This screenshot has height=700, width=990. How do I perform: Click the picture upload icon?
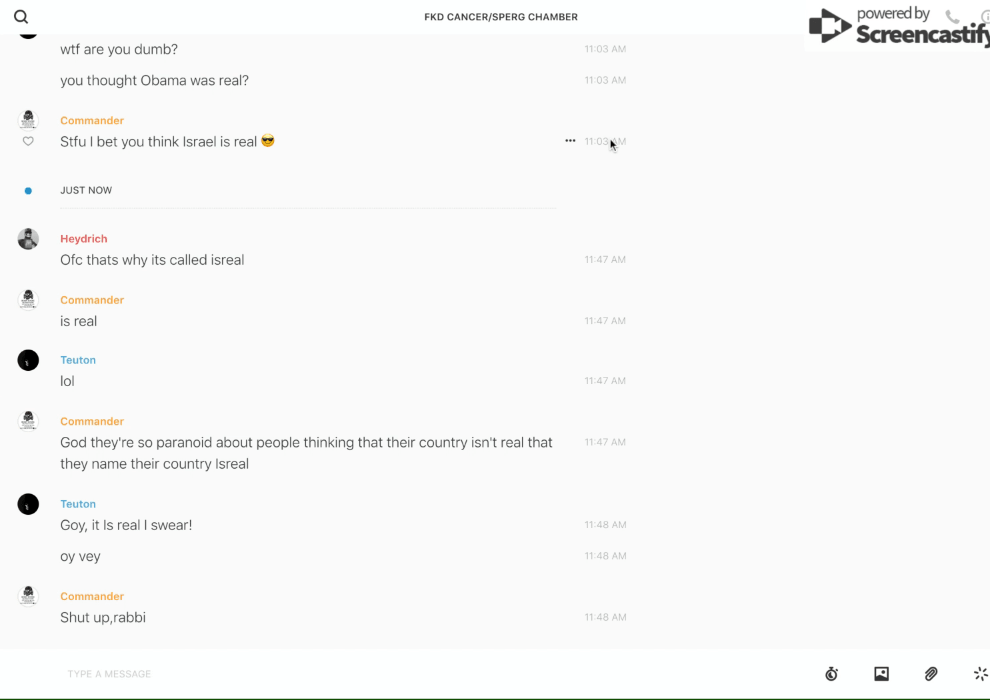(881, 674)
